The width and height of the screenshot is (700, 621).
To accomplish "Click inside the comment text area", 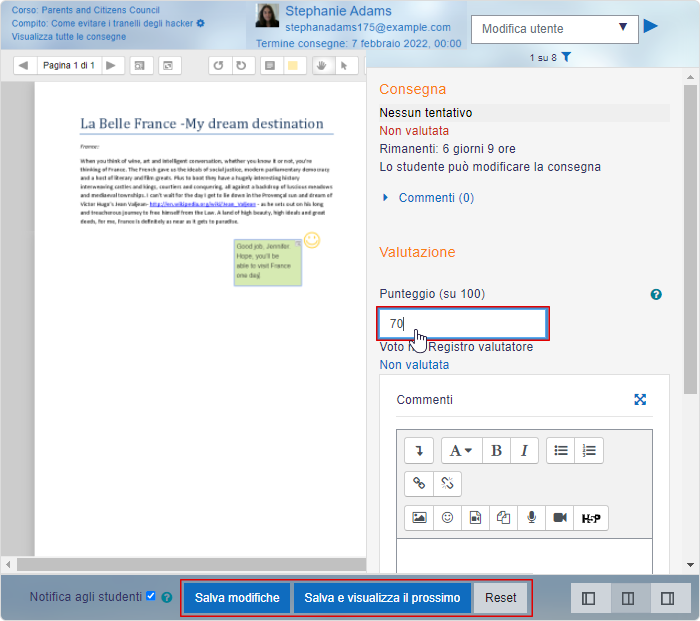I will click(x=524, y=556).
